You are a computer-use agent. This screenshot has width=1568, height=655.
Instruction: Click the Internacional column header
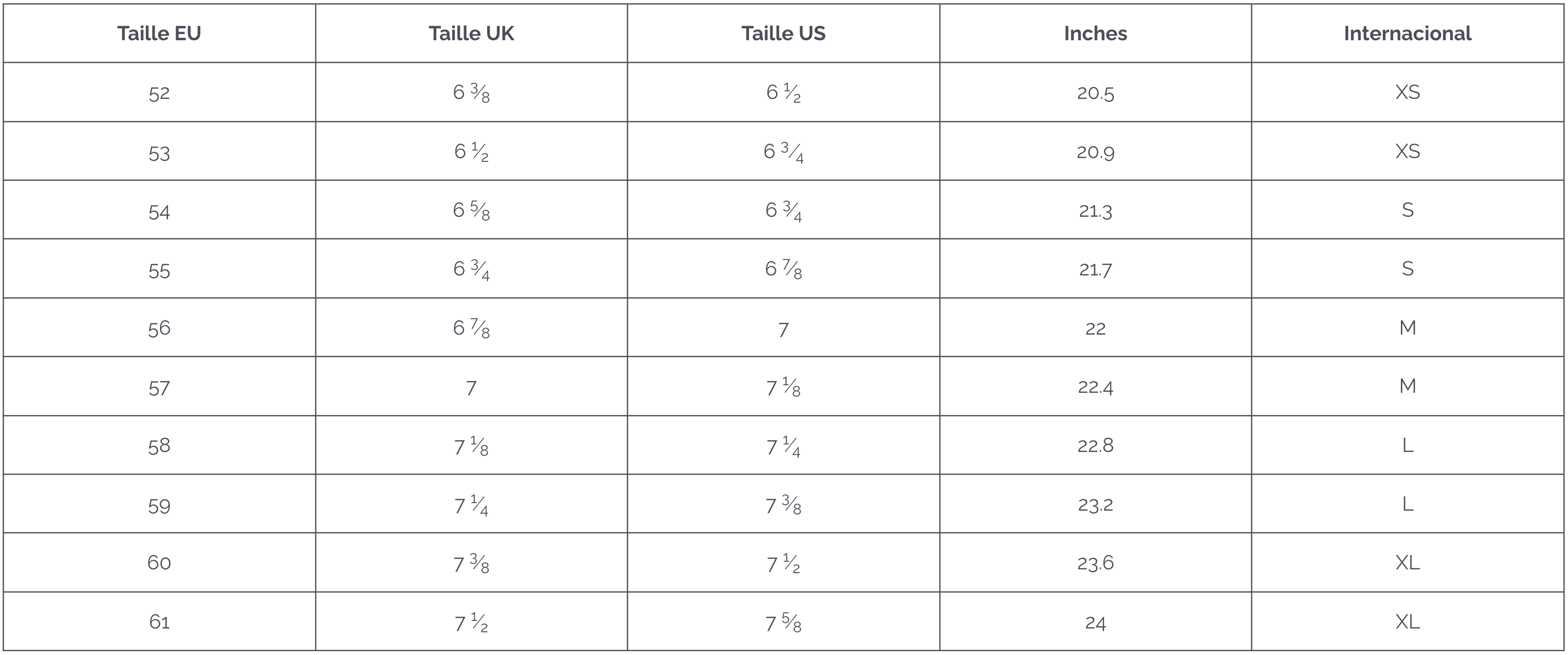[1408, 34]
